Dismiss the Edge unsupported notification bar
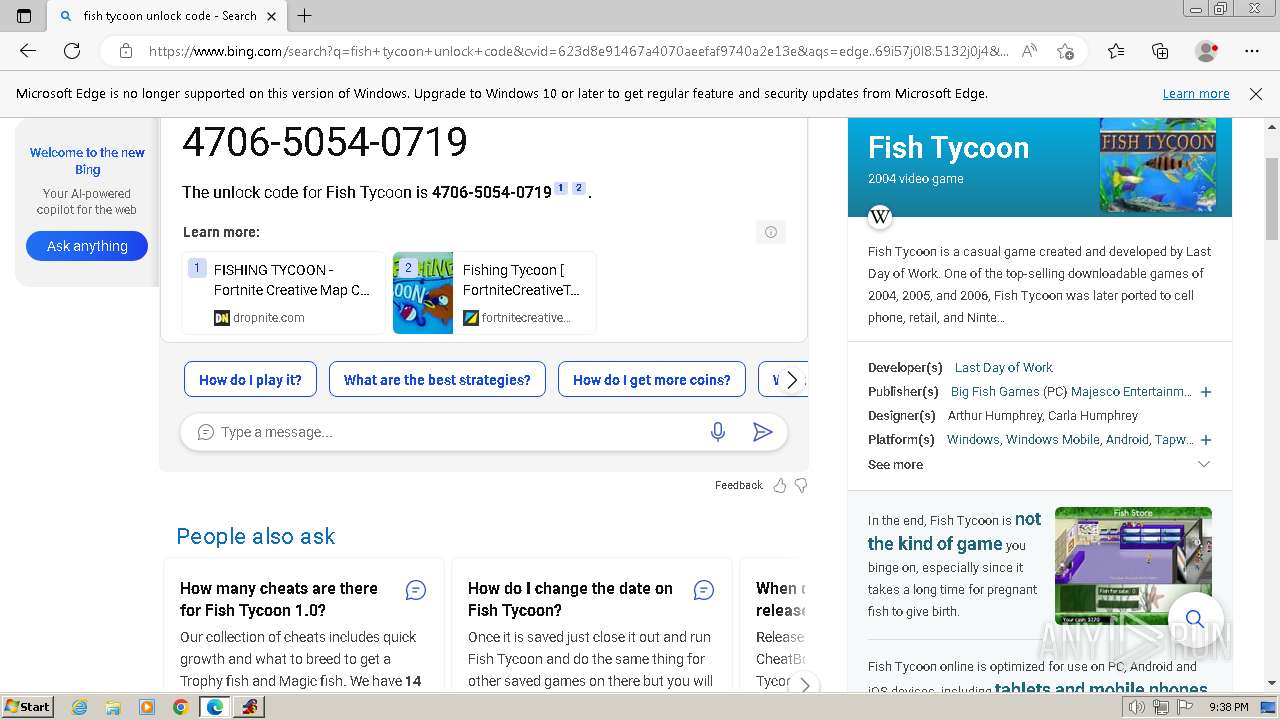Viewport: 1280px width, 720px height. click(x=1256, y=94)
